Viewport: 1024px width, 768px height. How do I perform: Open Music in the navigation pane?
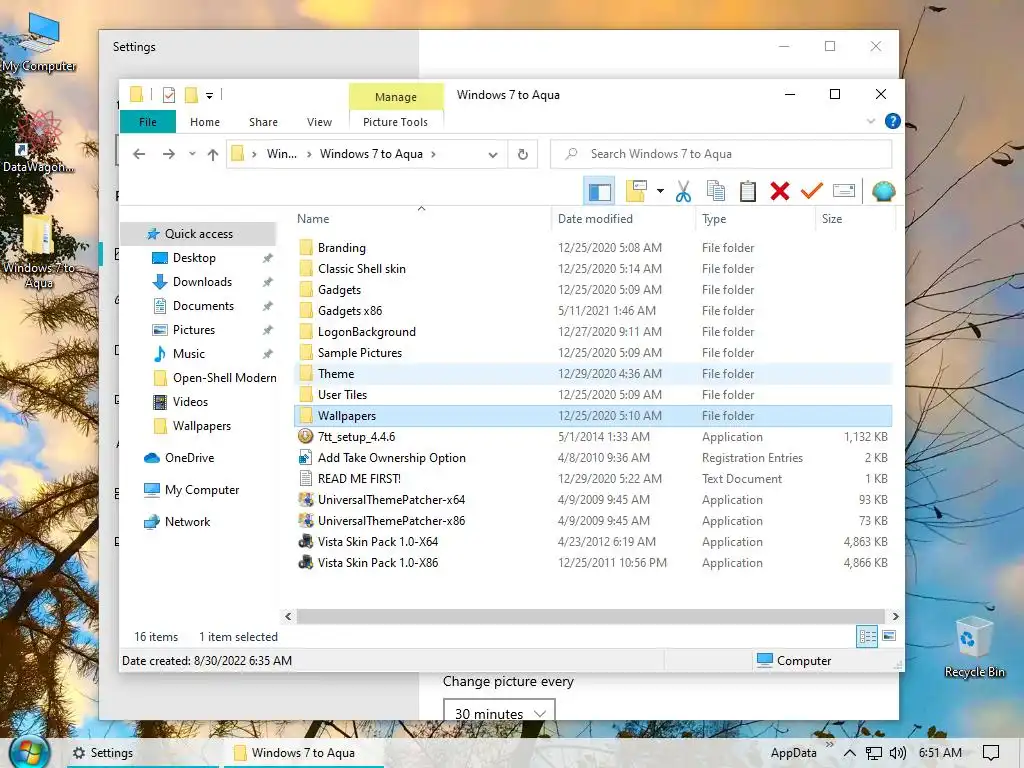point(189,354)
